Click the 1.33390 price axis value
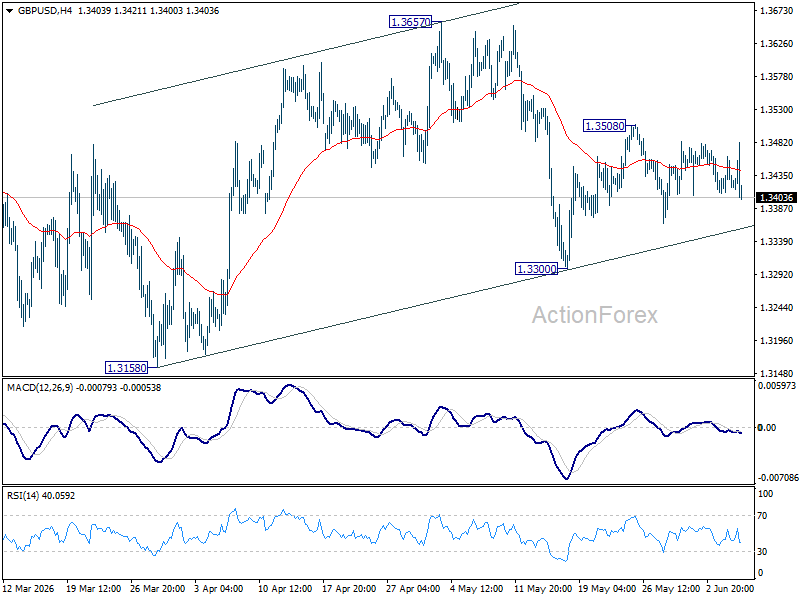This screenshot has width=800, height=600. tap(777, 241)
